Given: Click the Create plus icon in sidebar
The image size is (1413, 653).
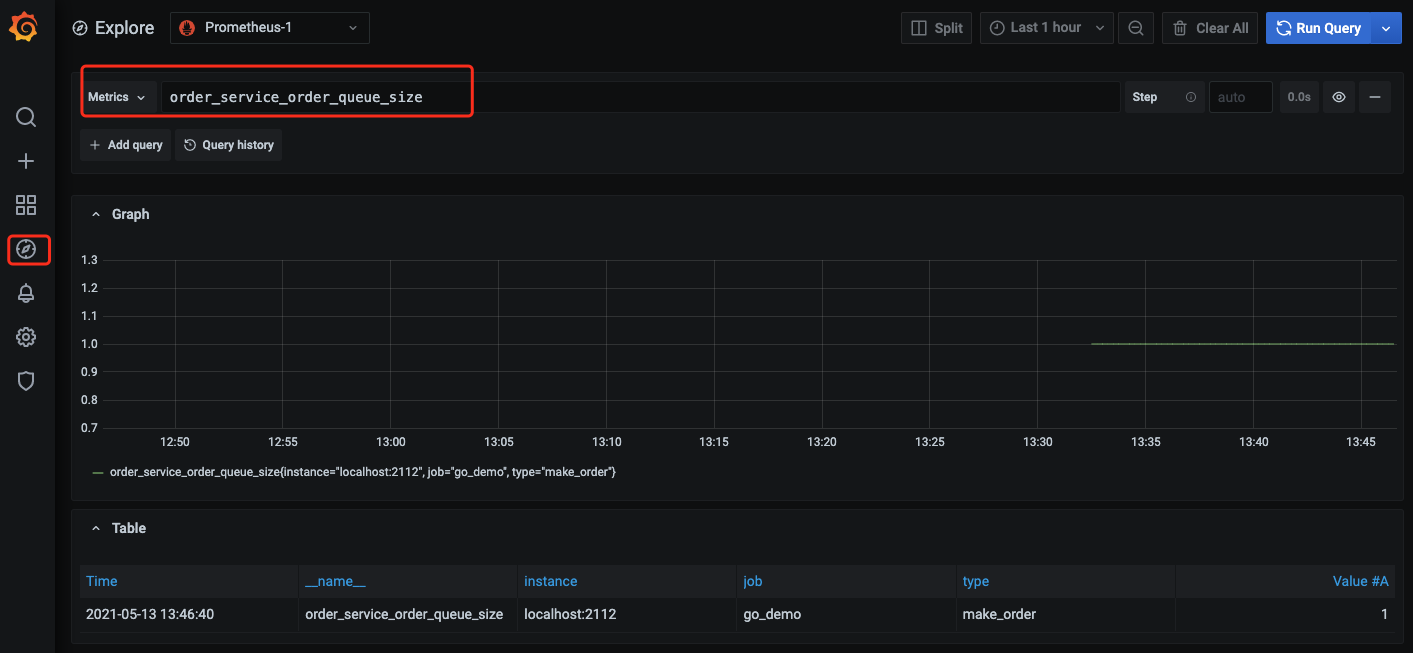Looking at the screenshot, I should click(26, 161).
